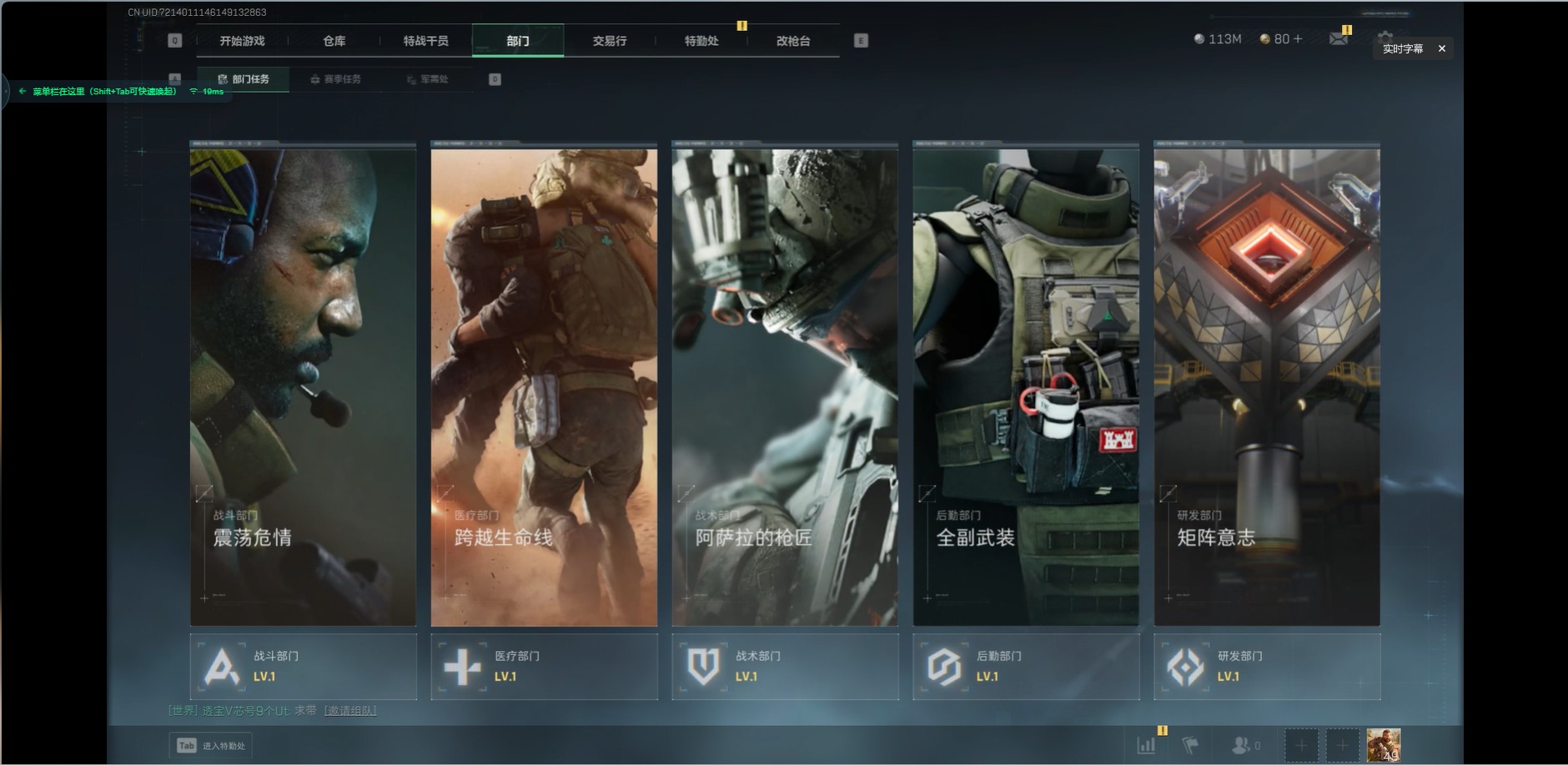This screenshot has height=766, width=1568.
Task: Close the 实时字幕 overlay
Action: (x=1442, y=48)
